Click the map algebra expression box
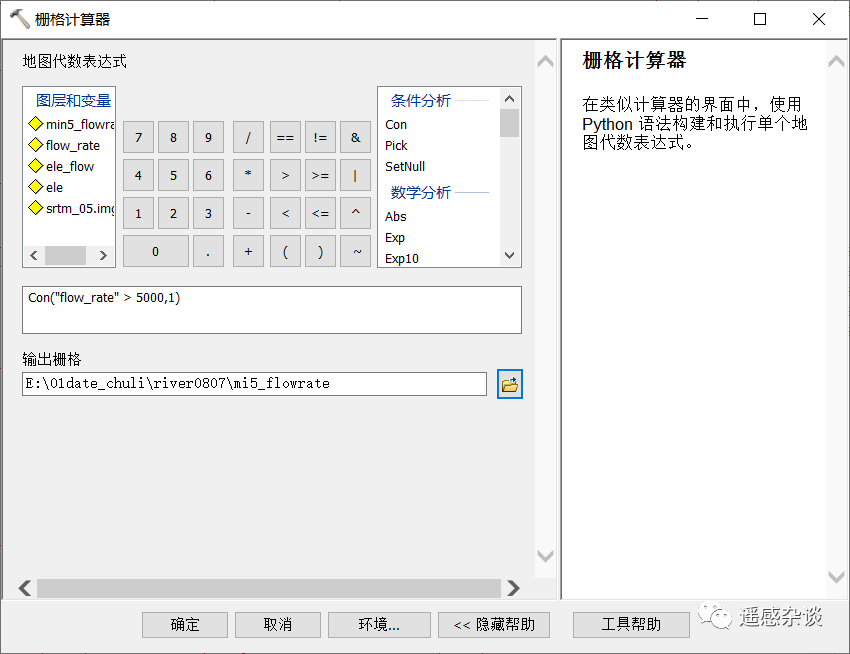The width and height of the screenshot is (850, 654). click(272, 310)
